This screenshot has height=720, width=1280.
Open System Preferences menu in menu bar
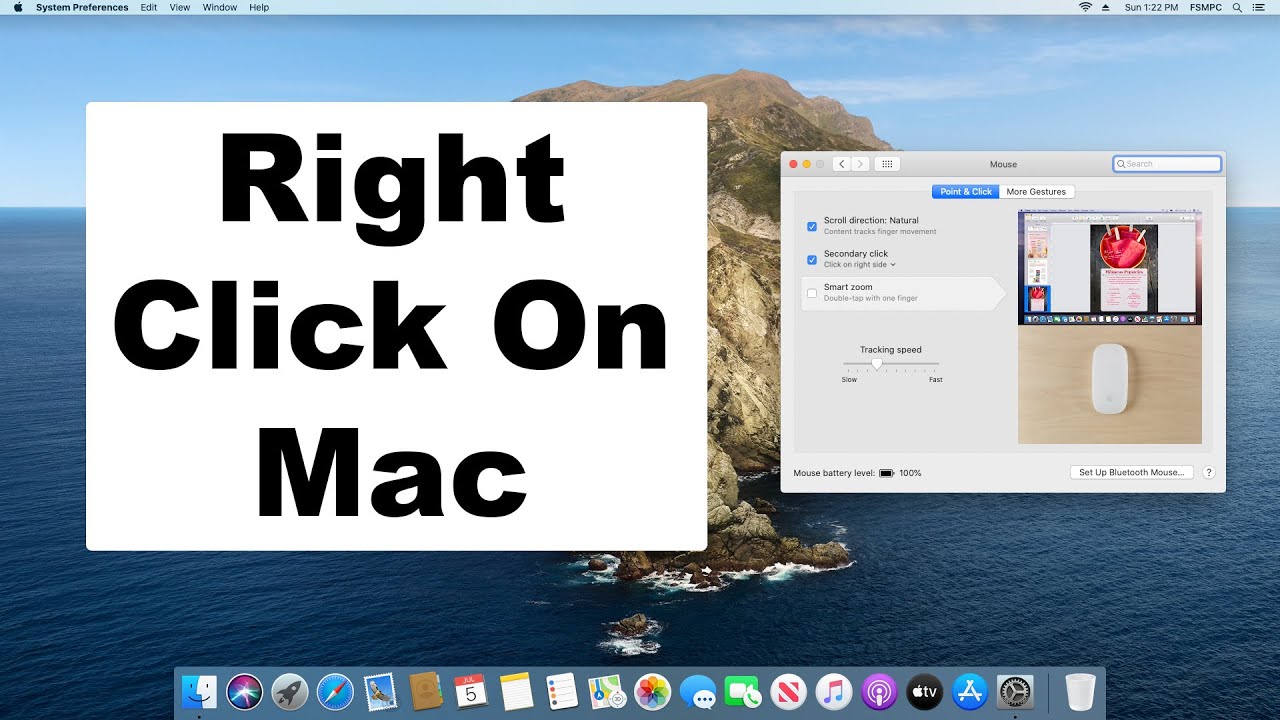point(82,7)
